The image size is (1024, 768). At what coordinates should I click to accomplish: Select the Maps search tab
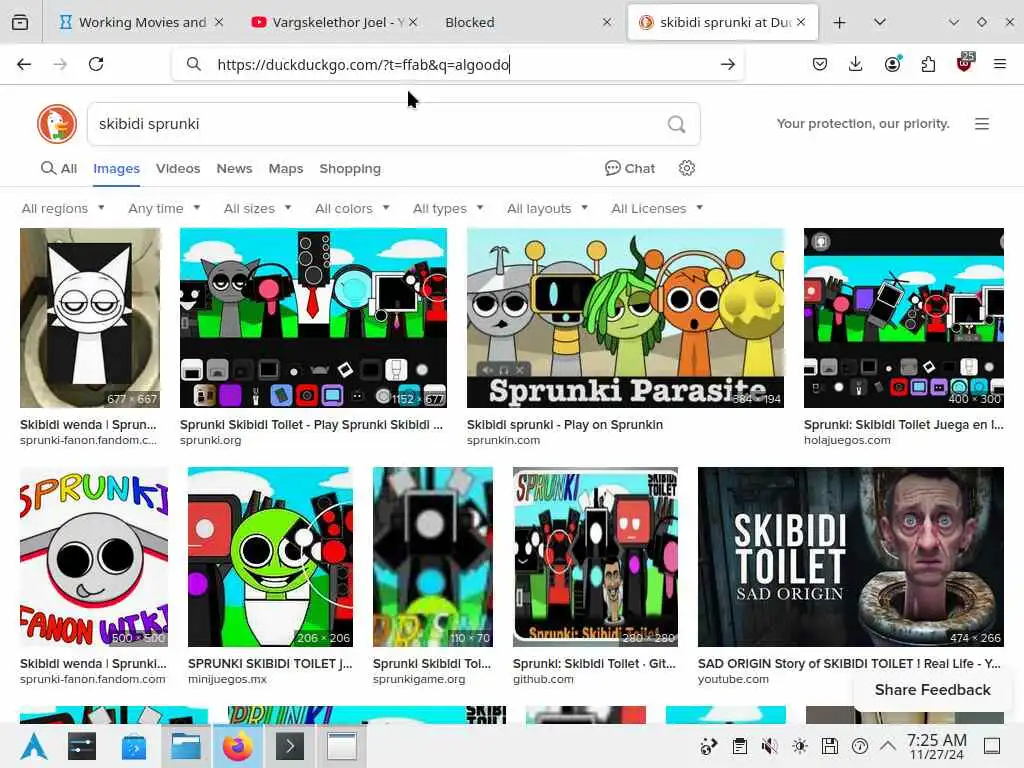point(285,168)
